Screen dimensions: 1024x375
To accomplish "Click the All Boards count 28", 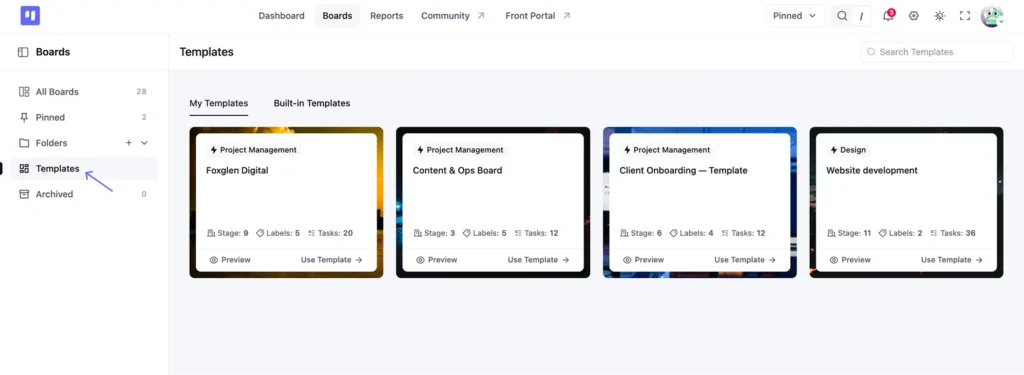I will pos(141,92).
